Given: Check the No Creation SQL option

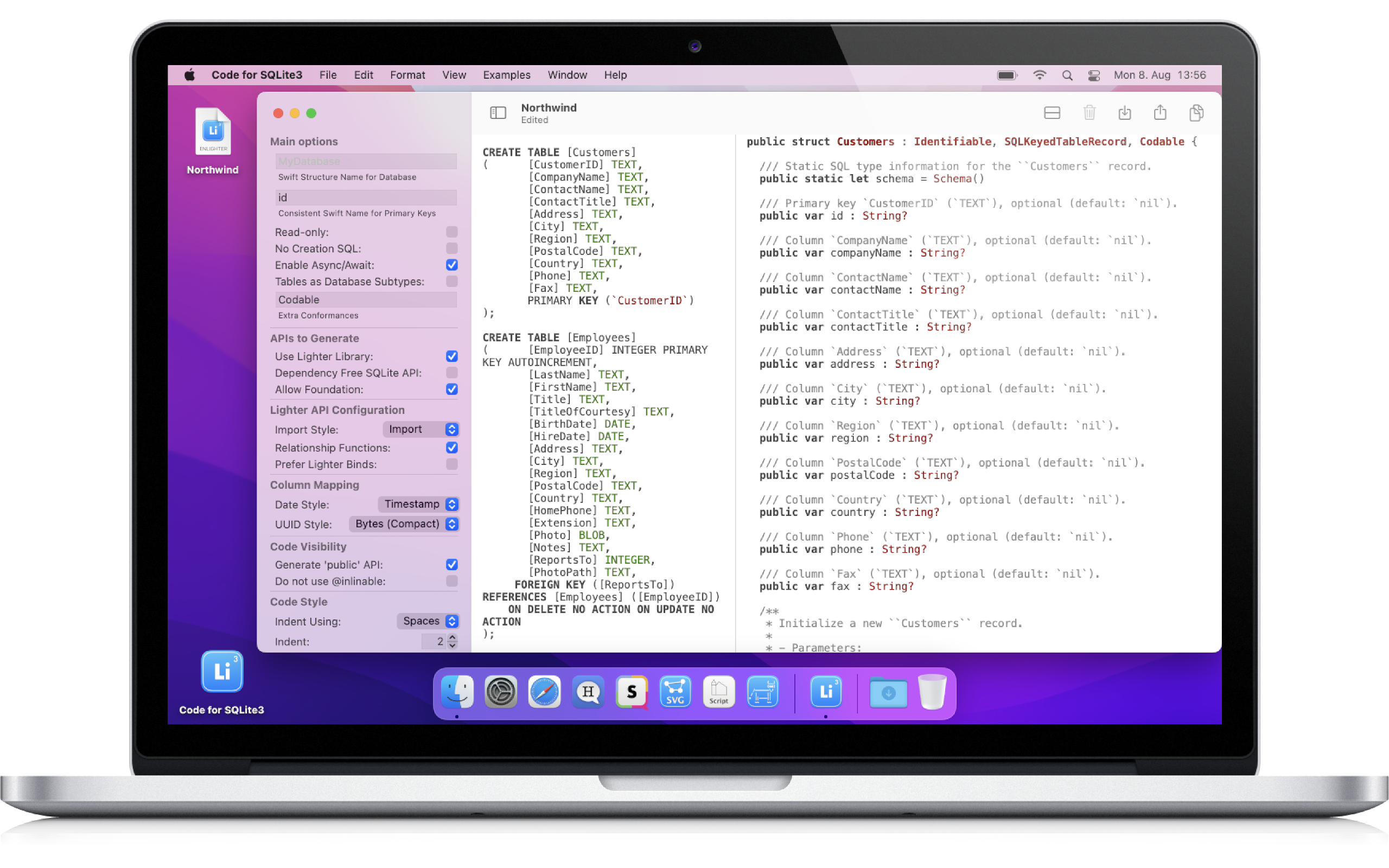Looking at the screenshot, I should (452, 248).
